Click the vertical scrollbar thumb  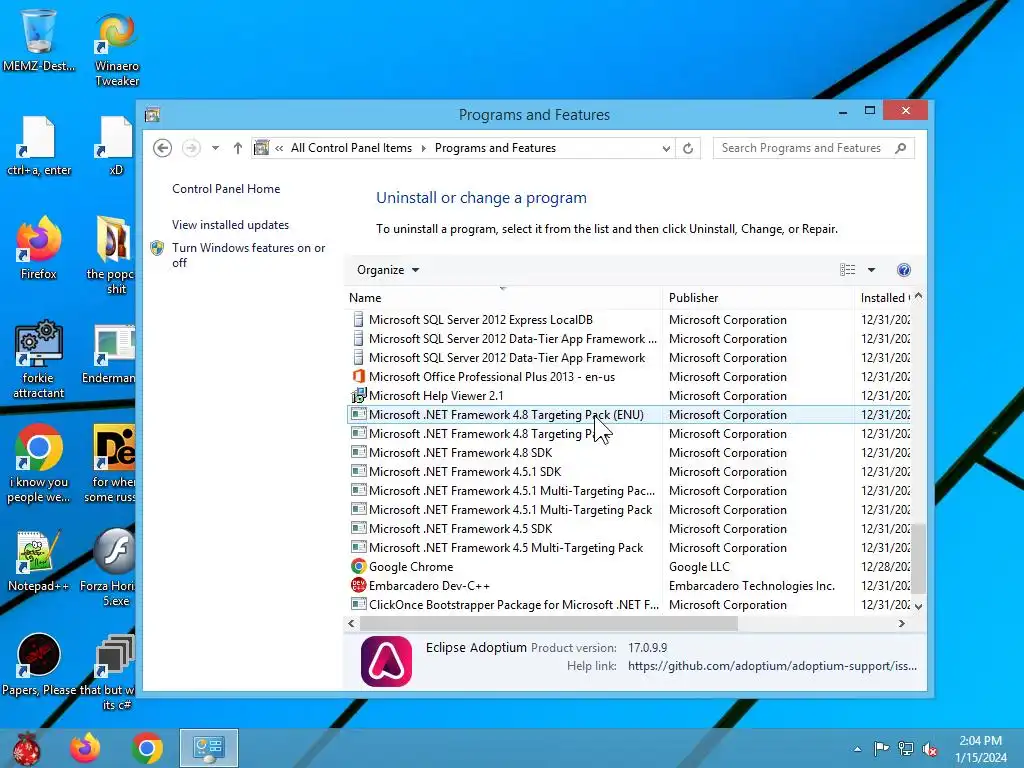tap(918, 559)
